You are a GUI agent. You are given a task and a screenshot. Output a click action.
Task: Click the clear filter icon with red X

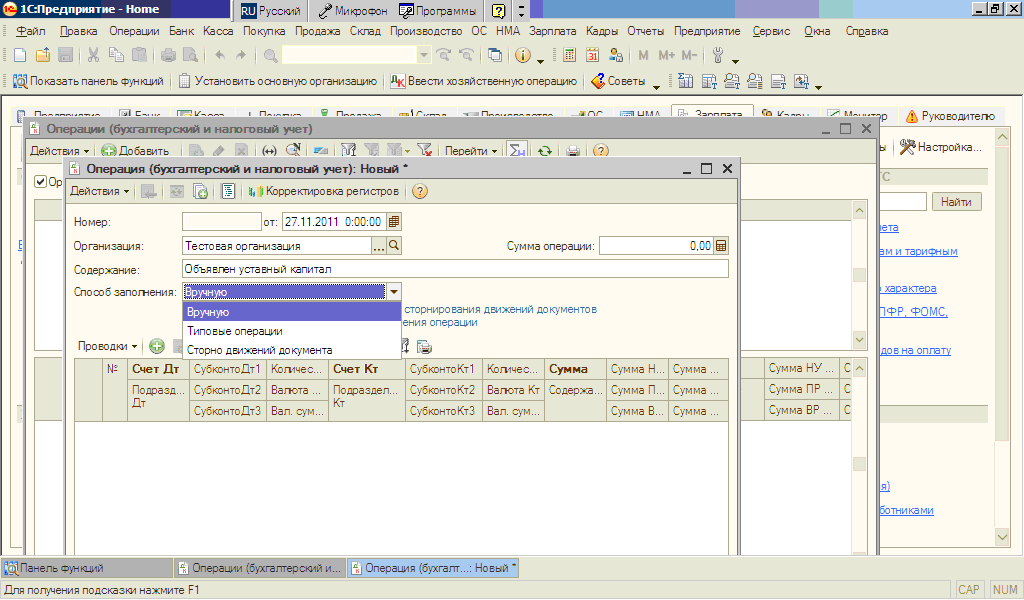(424, 151)
